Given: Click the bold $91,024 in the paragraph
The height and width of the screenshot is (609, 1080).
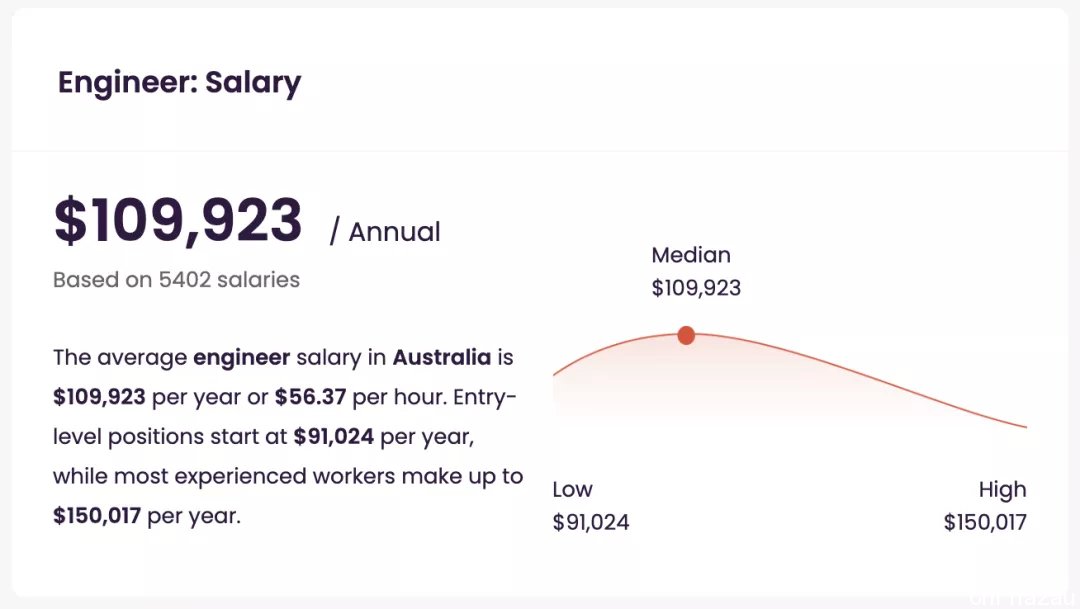Looking at the screenshot, I should 334,436.
